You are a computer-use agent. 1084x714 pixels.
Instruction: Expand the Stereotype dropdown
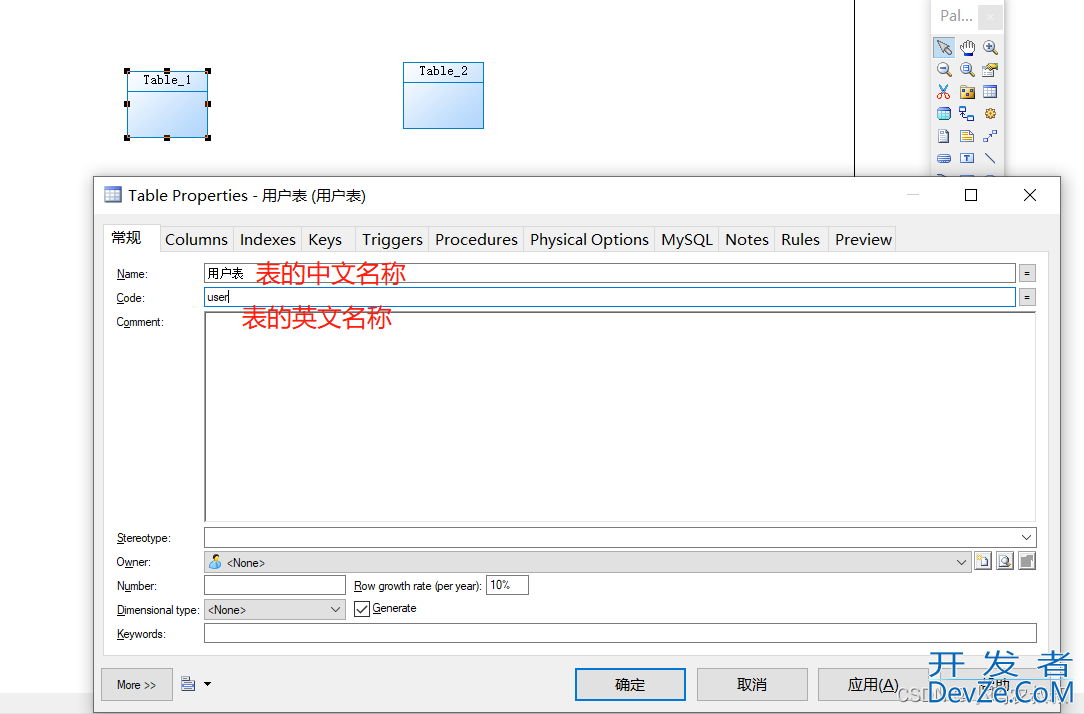coord(1027,538)
